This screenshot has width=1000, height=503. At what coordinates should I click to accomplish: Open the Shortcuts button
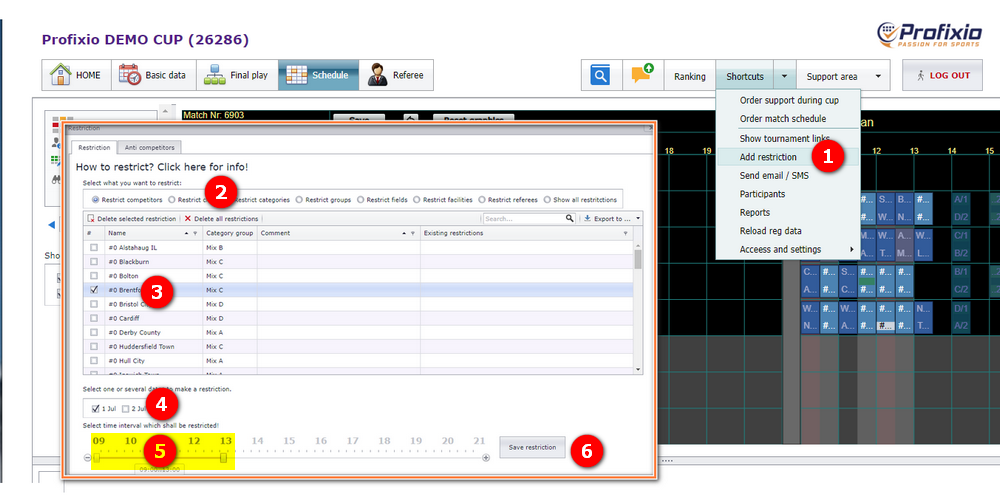[745, 76]
